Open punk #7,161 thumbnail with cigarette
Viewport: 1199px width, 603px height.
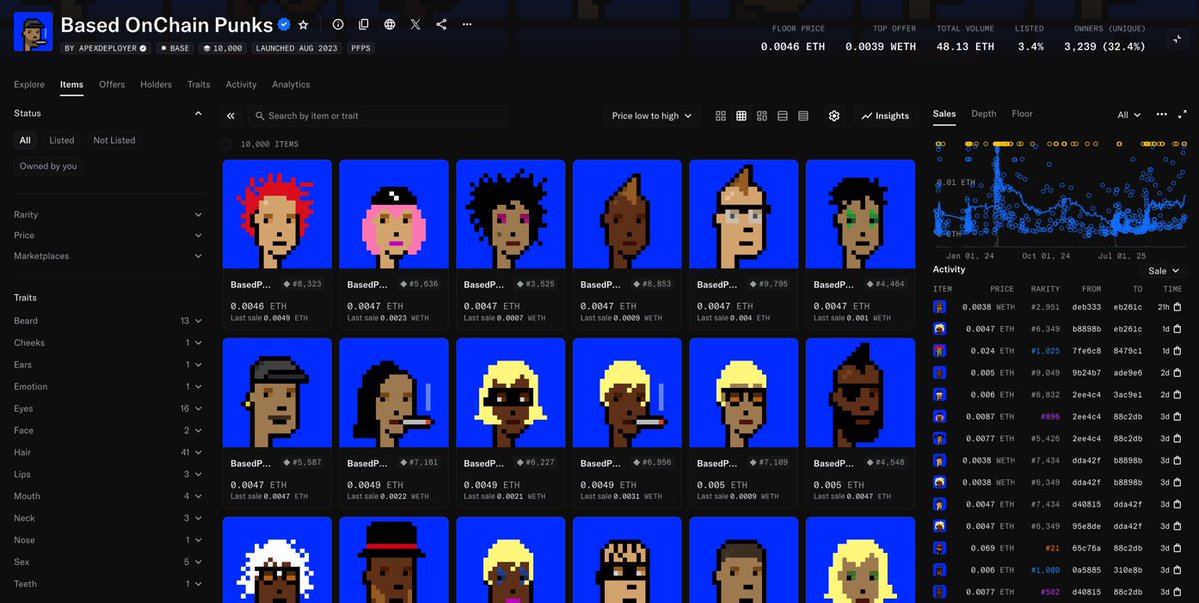tap(394, 393)
